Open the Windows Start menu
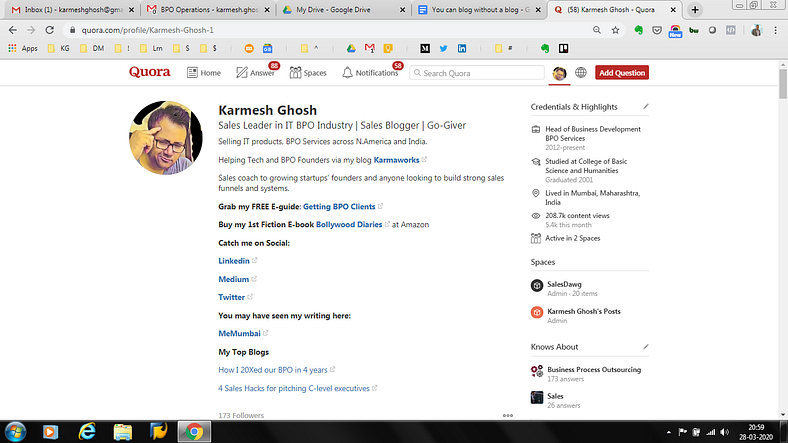788x443 pixels. point(16,432)
